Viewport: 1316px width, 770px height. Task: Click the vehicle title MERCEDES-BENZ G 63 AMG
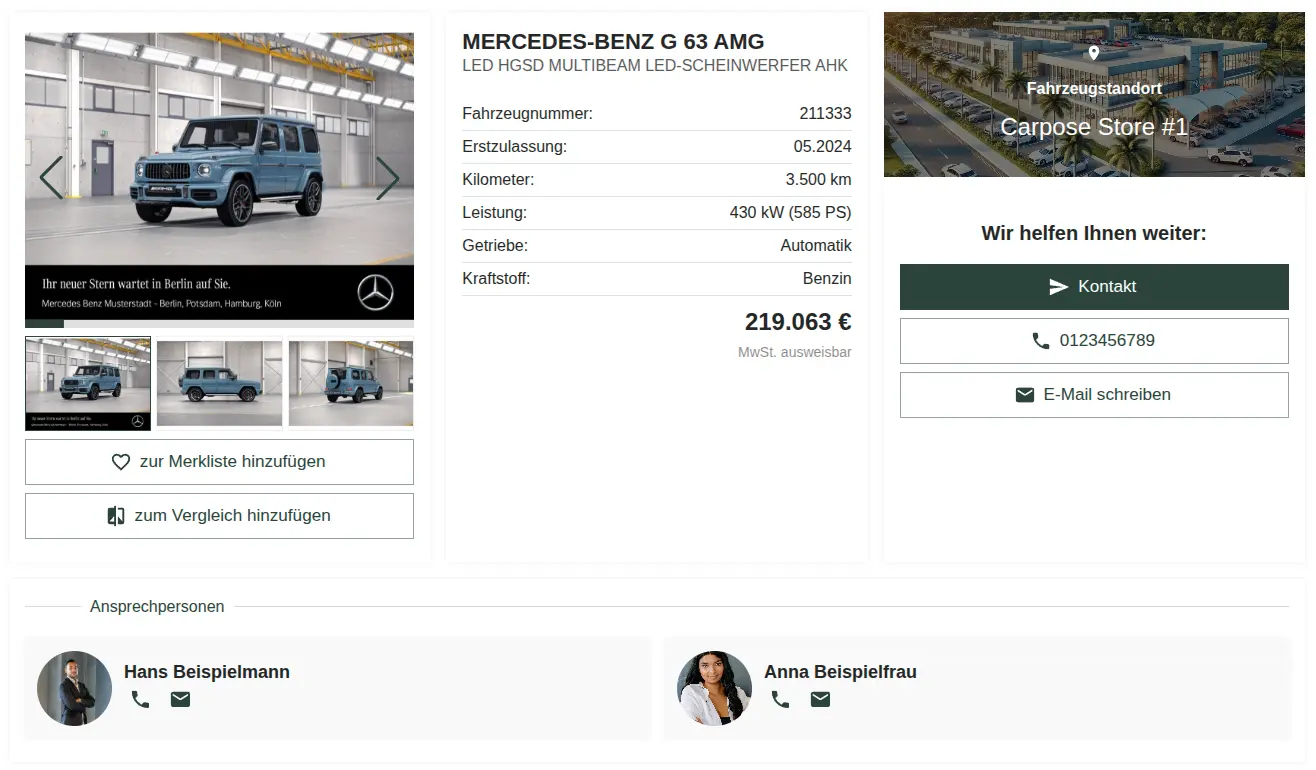click(612, 42)
